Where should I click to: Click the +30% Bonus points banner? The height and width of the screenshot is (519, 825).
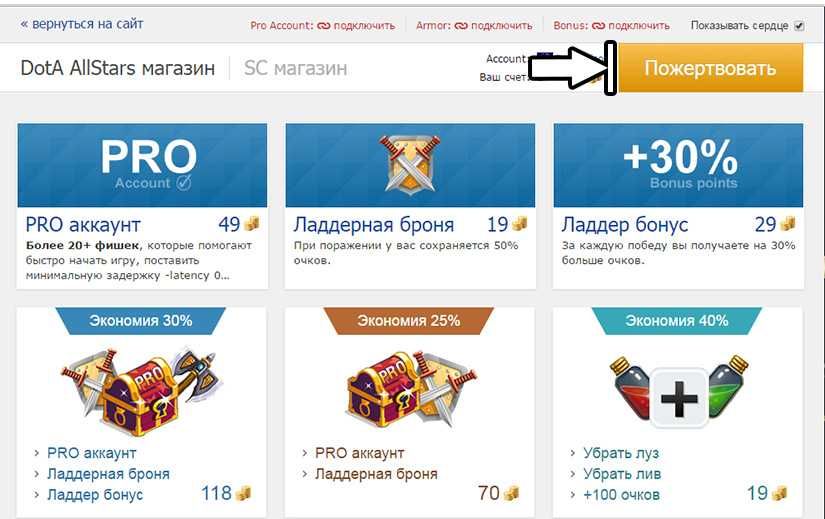pyautogui.click(x=678, y=165)
